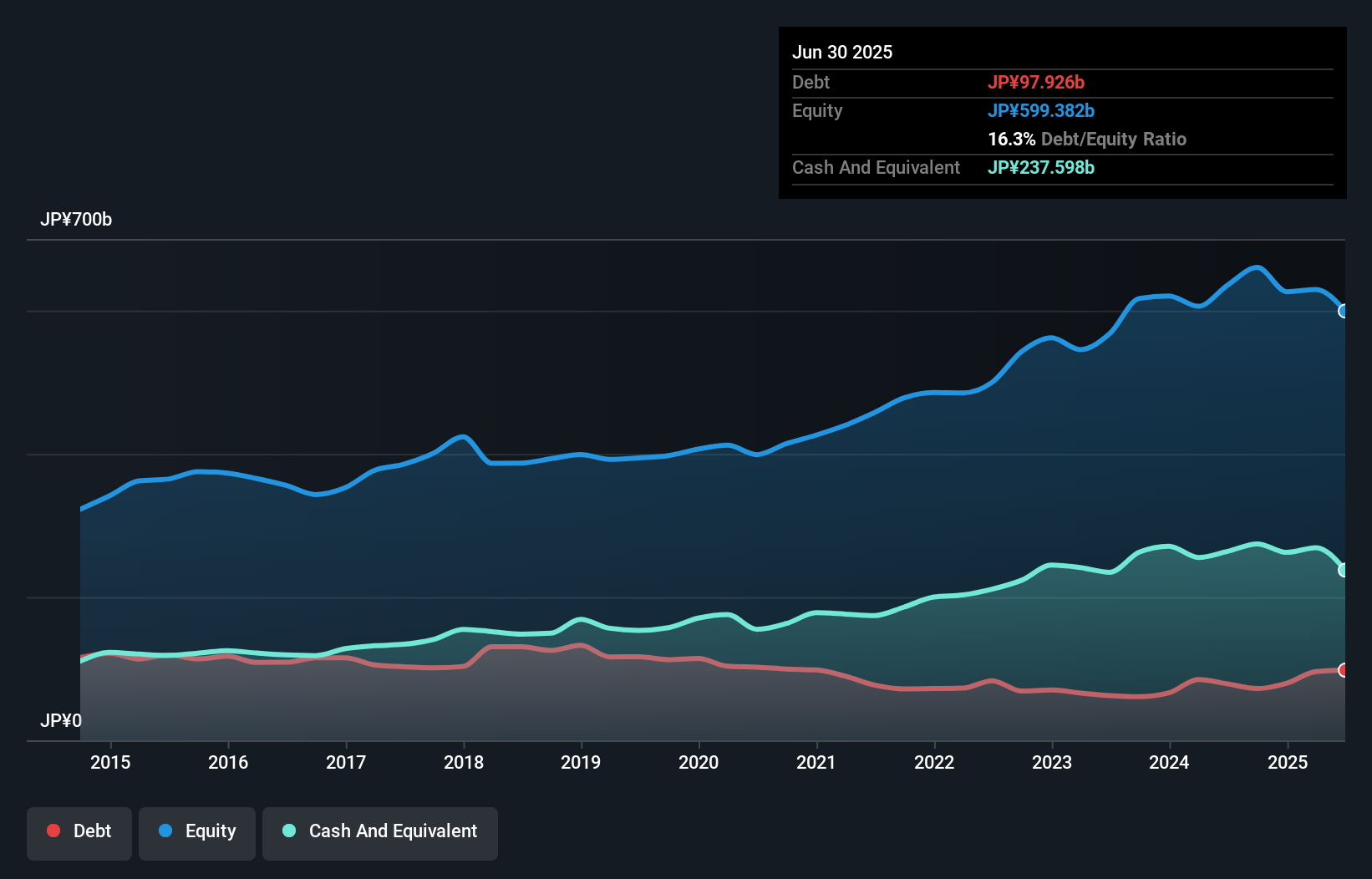Select the blue Equity endpoint marker on chart
The image size is (1372, 879).
coord(1344,311)
